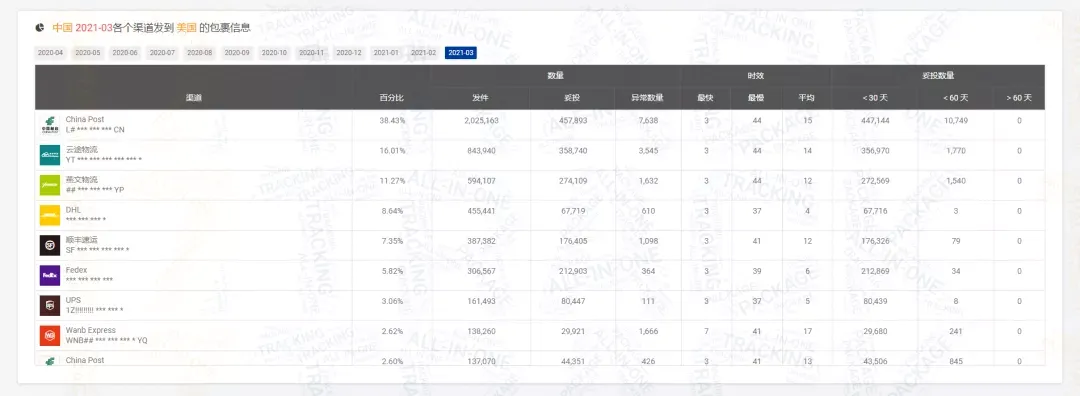Click the 云途物流 teal logo icon
Screen dimensions: 1080x396
click(x=50, y=155)
